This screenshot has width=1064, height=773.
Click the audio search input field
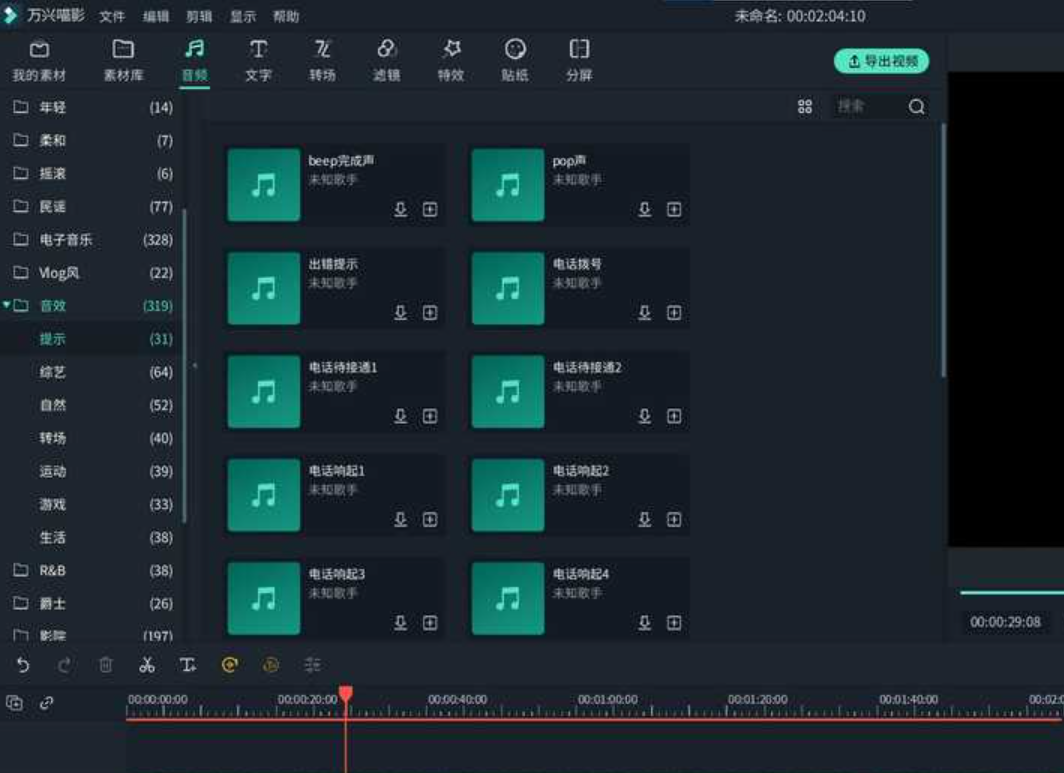pyautogui.click(x=869, y=107)
